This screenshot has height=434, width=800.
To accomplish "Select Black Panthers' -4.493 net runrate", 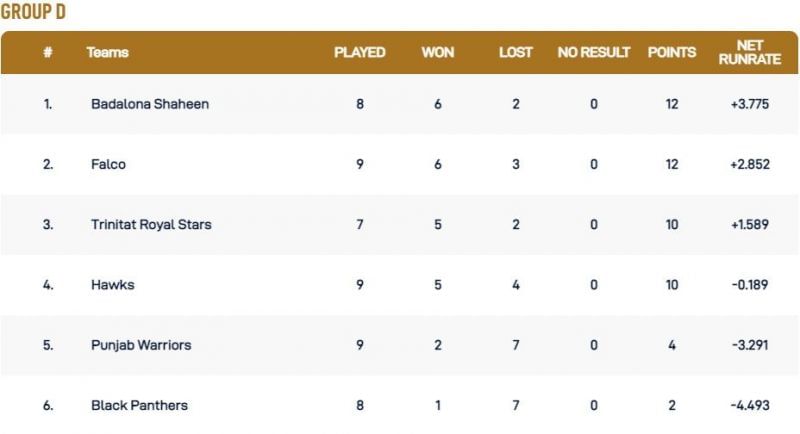I will (751, 405).
